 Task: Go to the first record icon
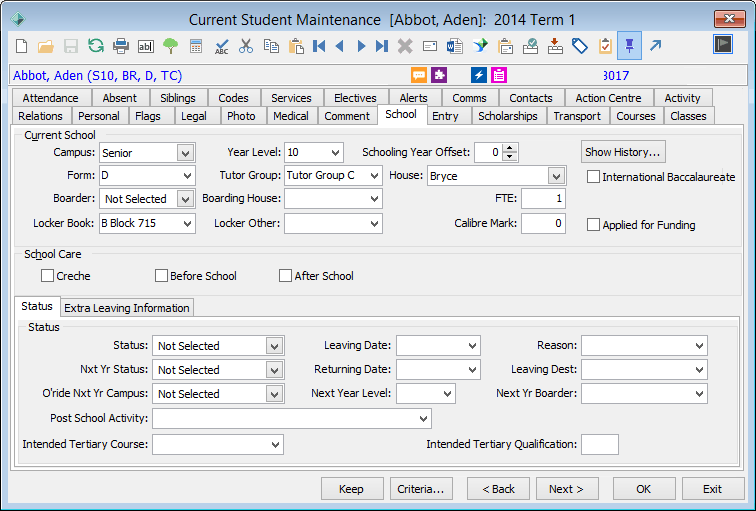(319, 46)
